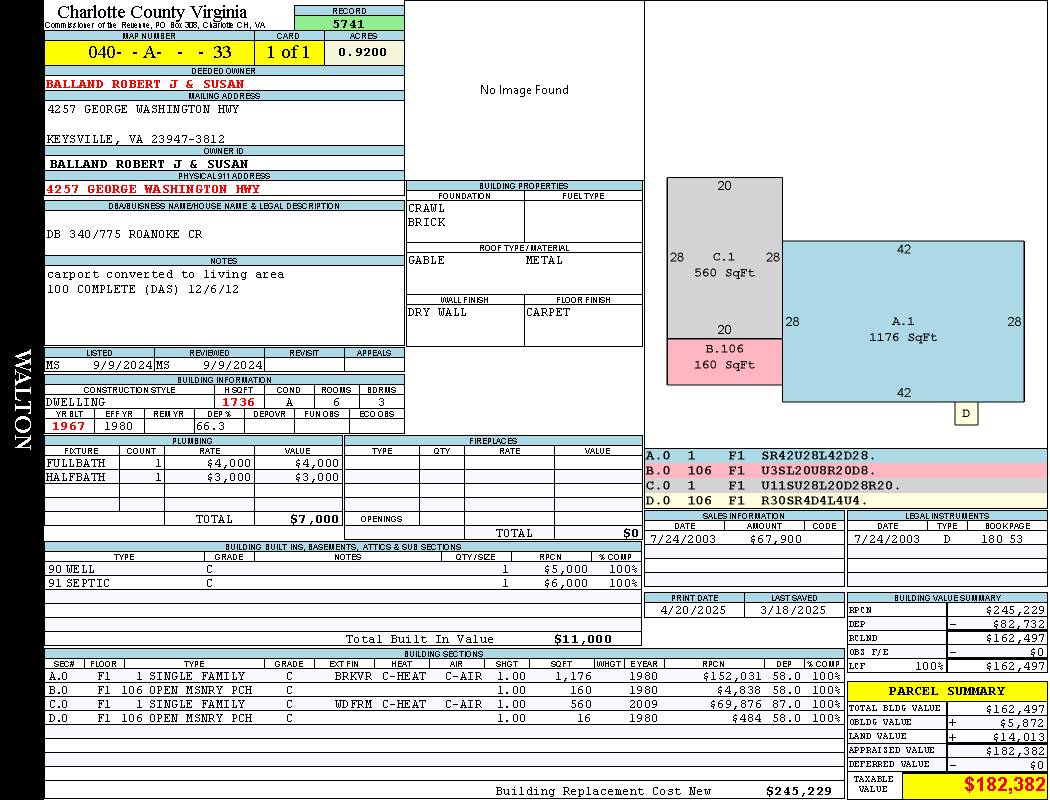Select the pink B.0 sketch legend row
The image size is (1050, 800).
click(x=845, y=470)
